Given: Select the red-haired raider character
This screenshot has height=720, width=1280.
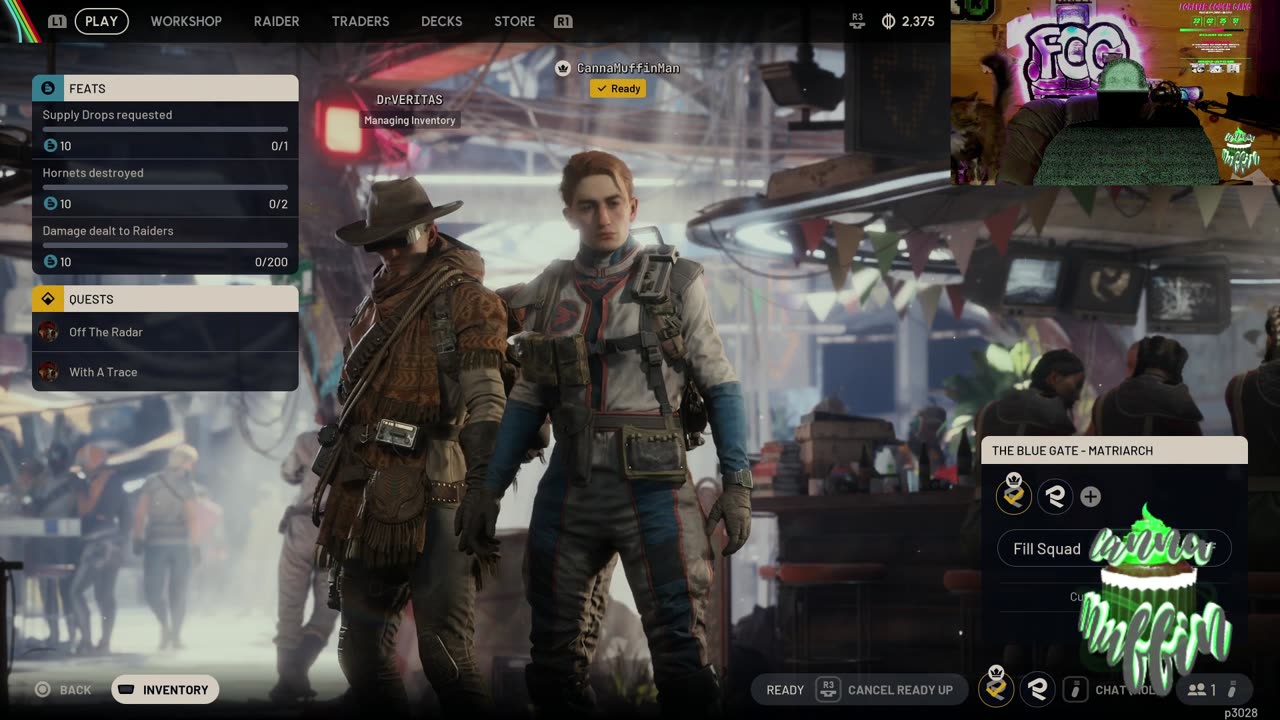Looking at the screenshot, I should 625,430.
